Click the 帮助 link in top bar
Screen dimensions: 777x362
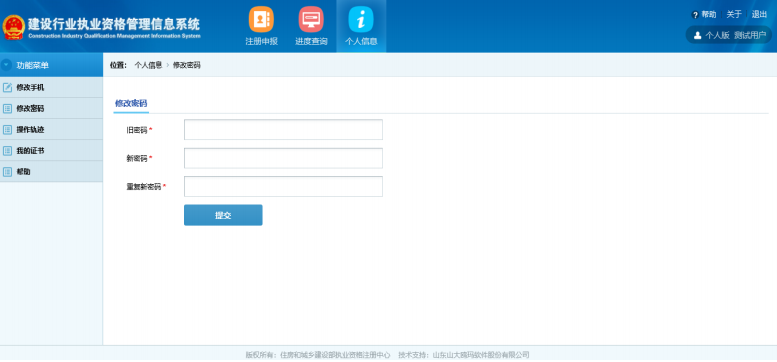point(709,15)
